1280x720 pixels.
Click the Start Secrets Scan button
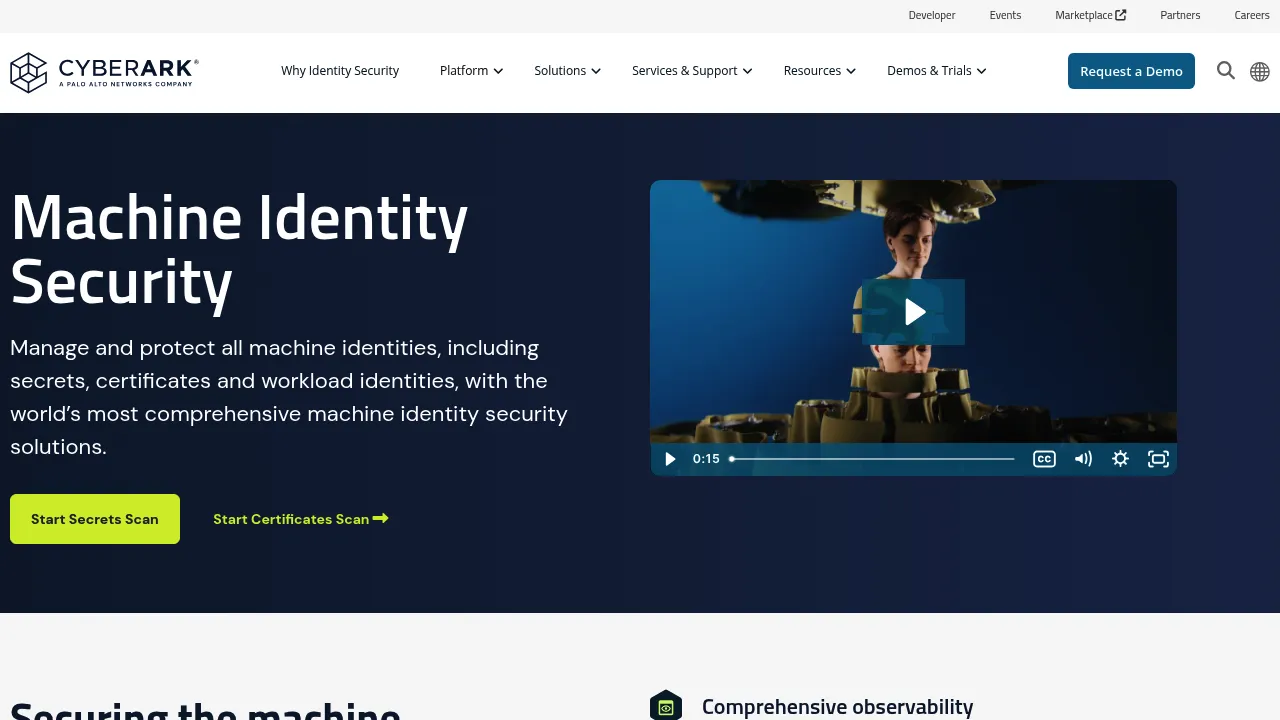coord(95,519)
